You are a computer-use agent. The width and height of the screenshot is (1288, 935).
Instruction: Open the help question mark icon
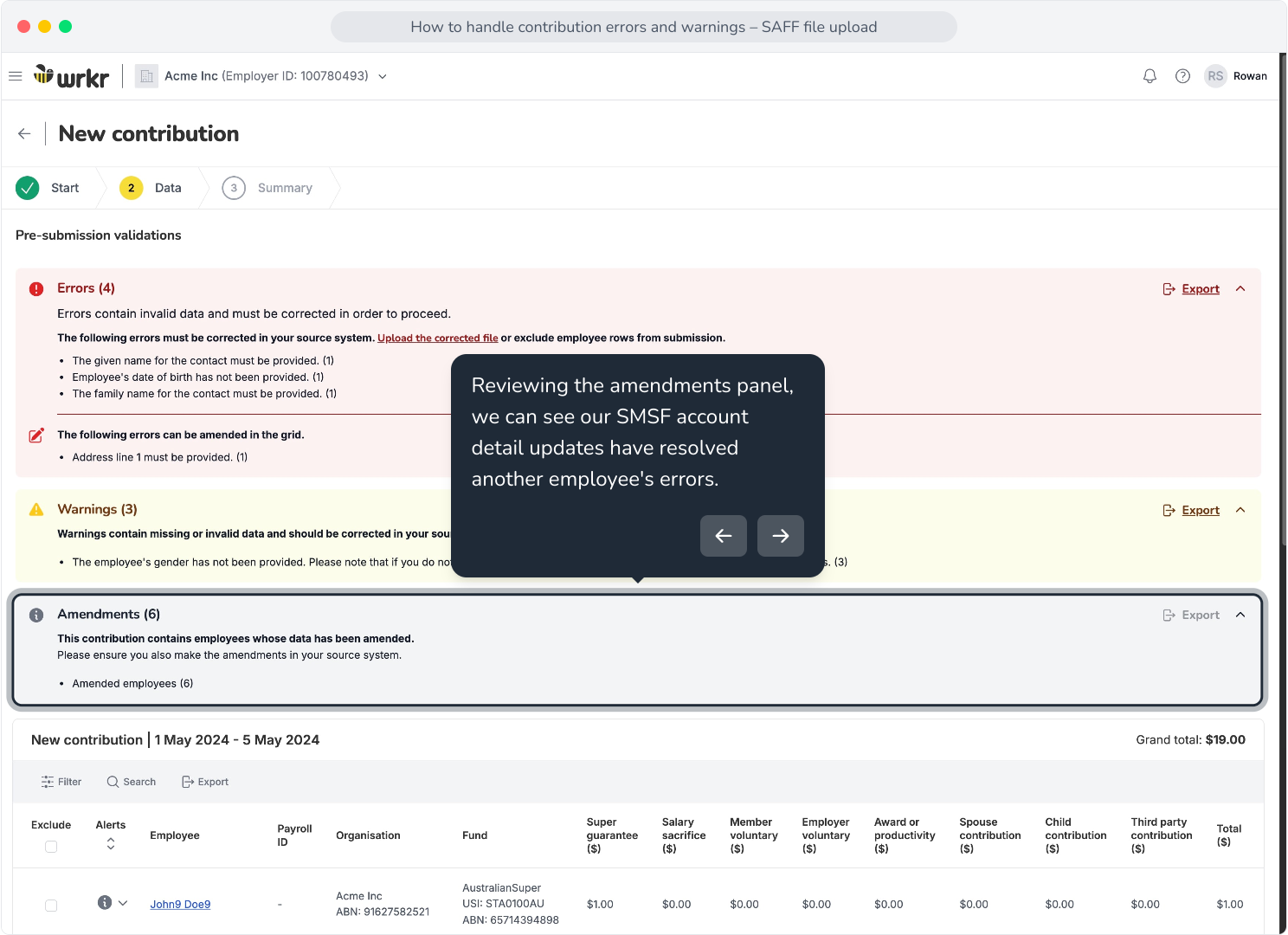1182,76
